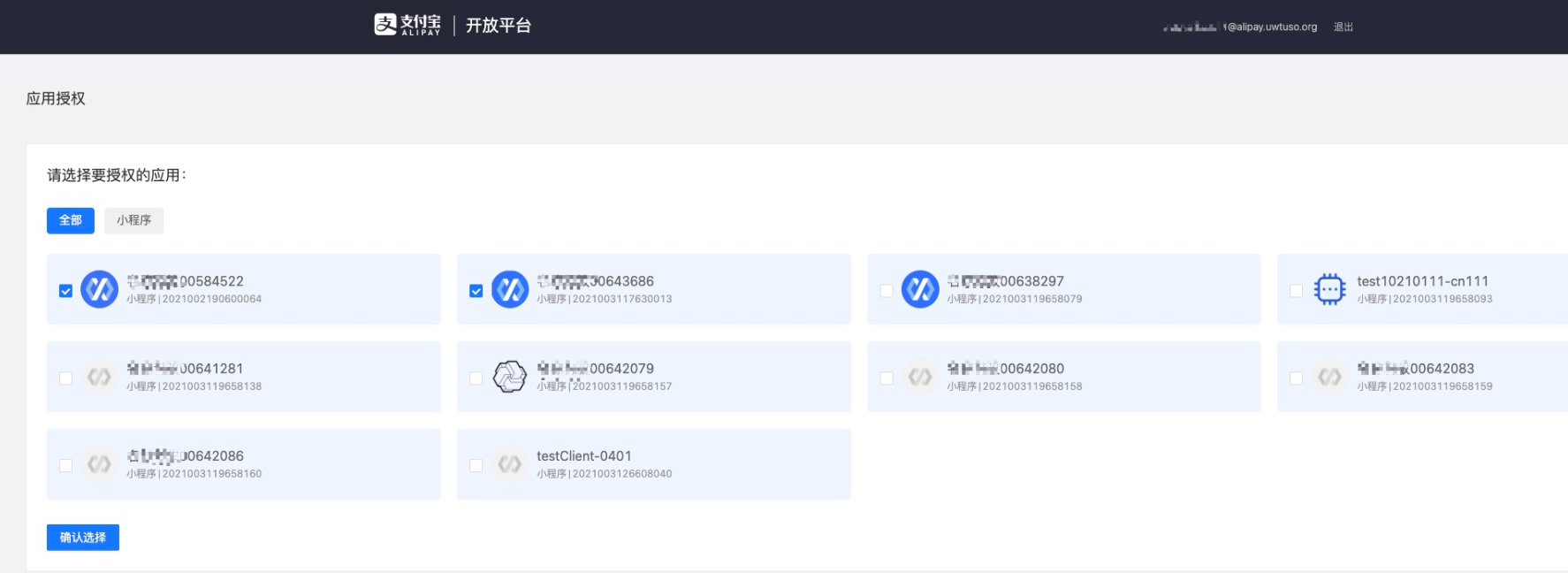Click the app icon beside 00638297

point(920,289)
